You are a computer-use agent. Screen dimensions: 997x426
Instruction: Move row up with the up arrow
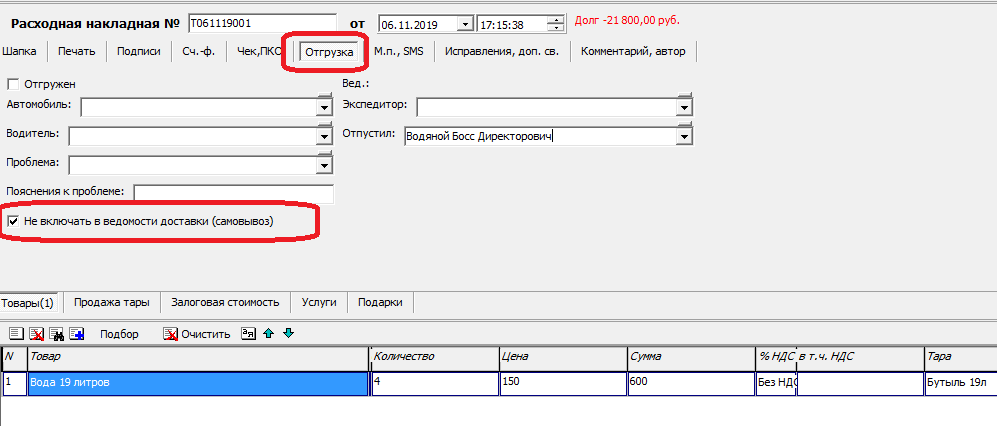point(268,334)
